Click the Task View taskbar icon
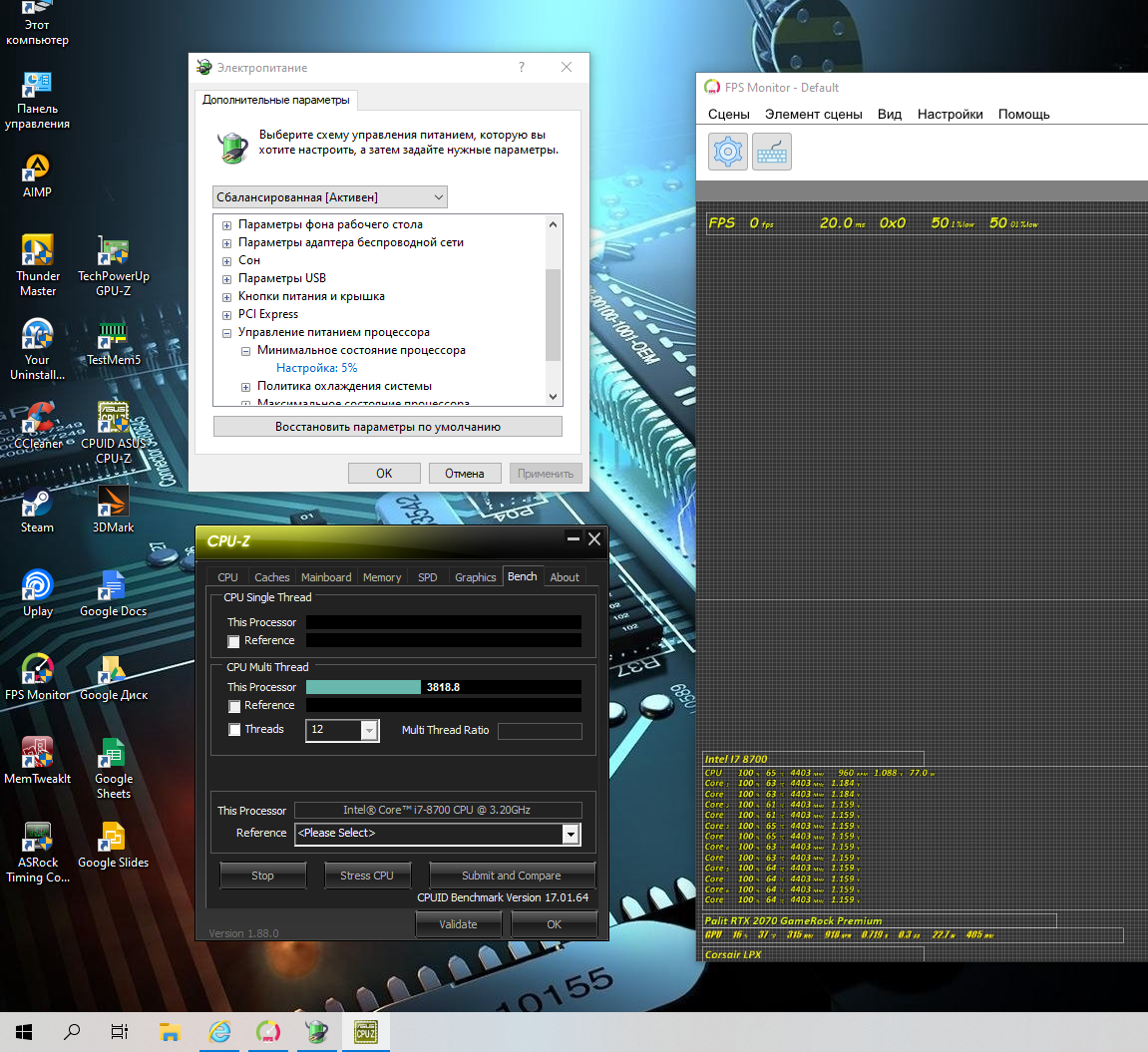 click(x=120, y=1032)
